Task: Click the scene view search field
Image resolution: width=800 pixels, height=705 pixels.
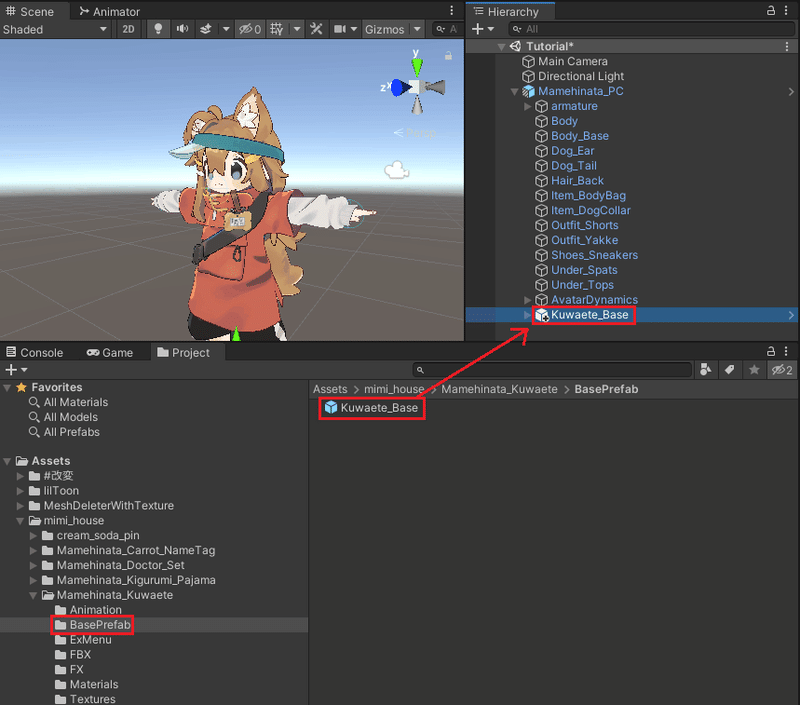Action: [x=447, y=29]
